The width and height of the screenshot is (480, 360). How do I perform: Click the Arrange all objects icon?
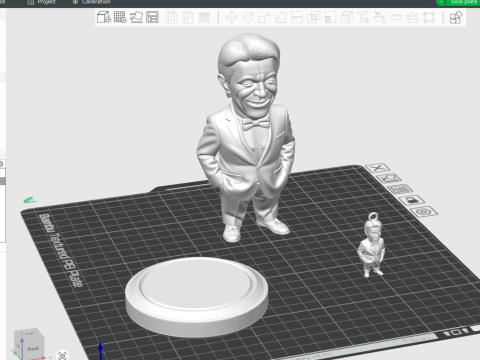(152, 17)
